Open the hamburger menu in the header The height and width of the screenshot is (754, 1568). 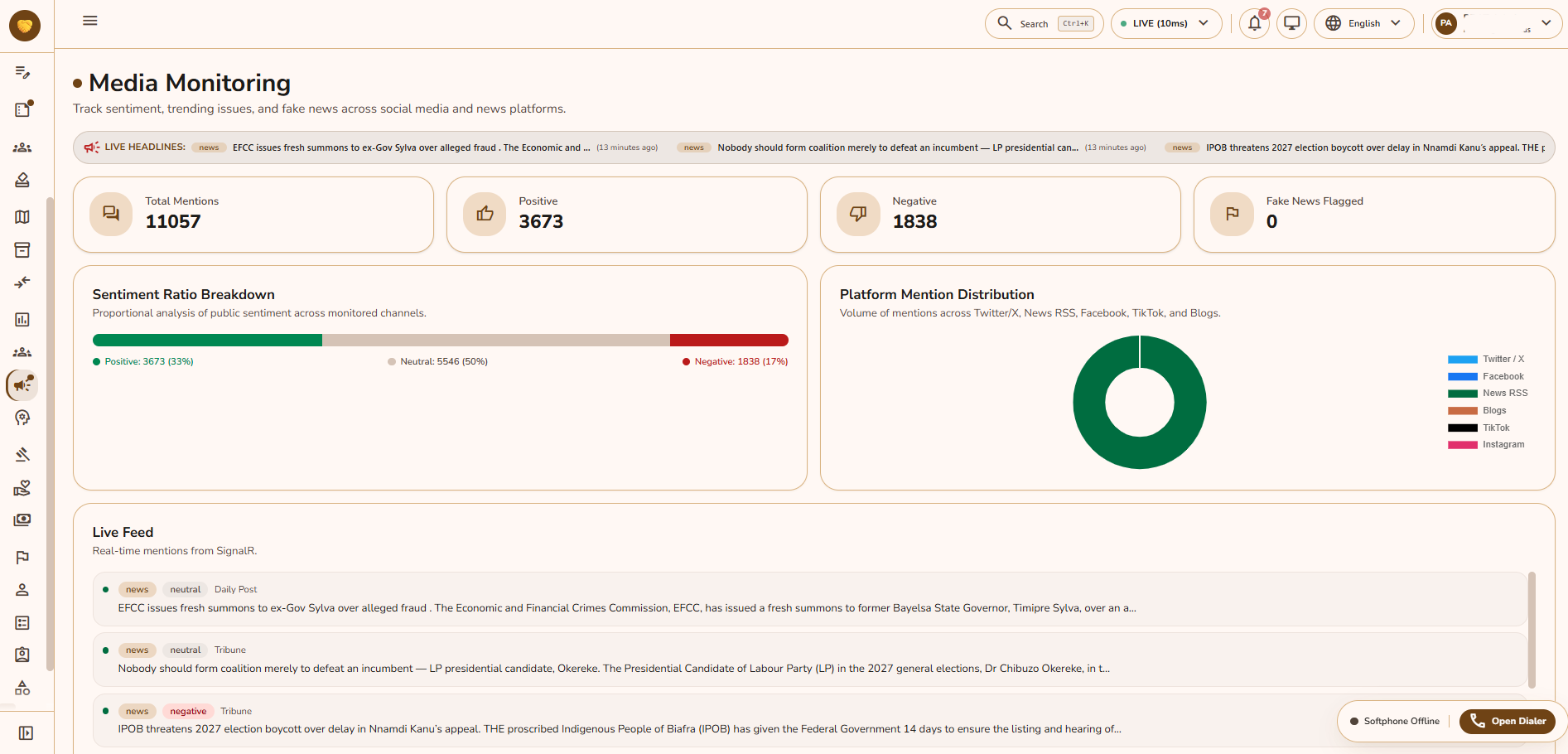coord(90,21)
